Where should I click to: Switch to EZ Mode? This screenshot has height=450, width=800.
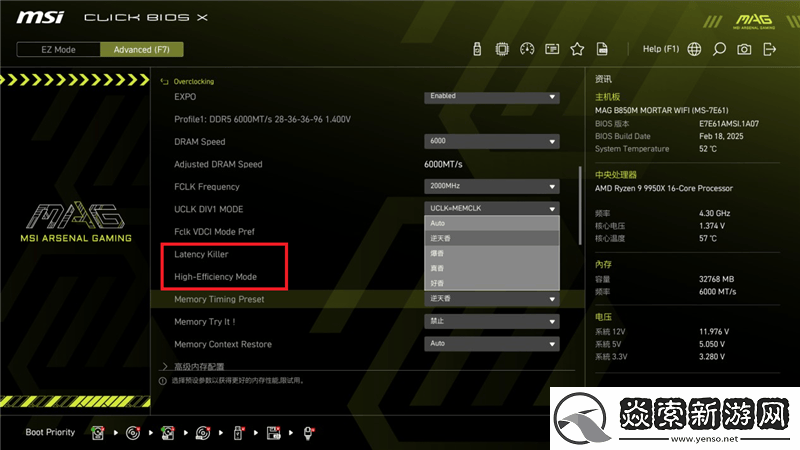click(x=58, y=49)
